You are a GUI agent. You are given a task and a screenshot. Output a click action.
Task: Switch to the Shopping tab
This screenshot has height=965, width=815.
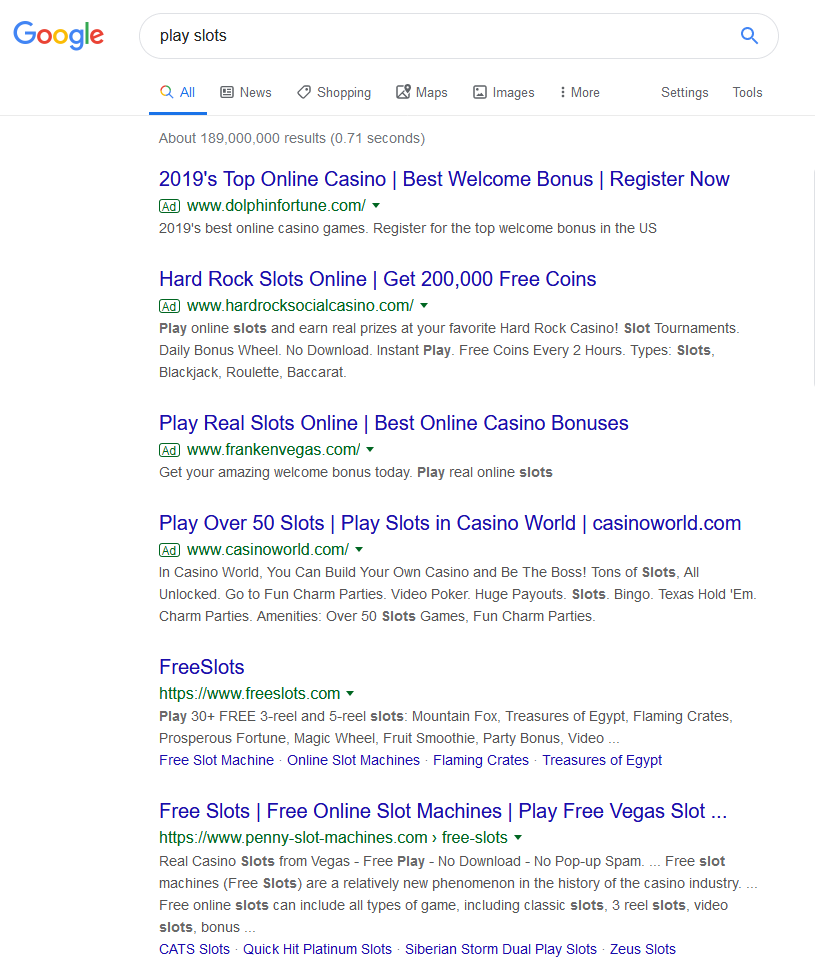(x=334, y=92)
